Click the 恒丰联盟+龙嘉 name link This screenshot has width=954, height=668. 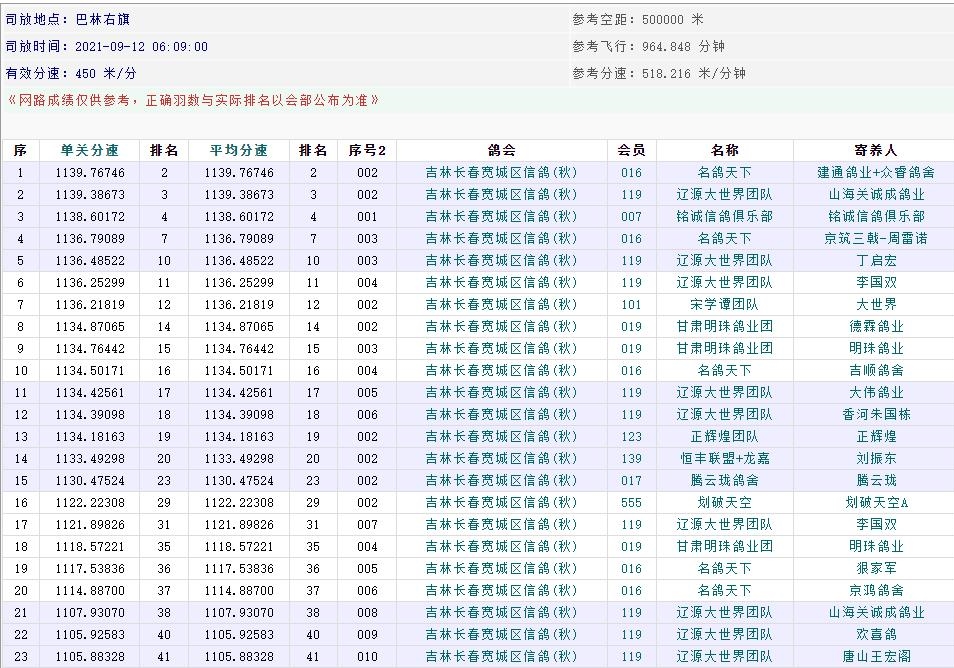[x=724, y=458]
